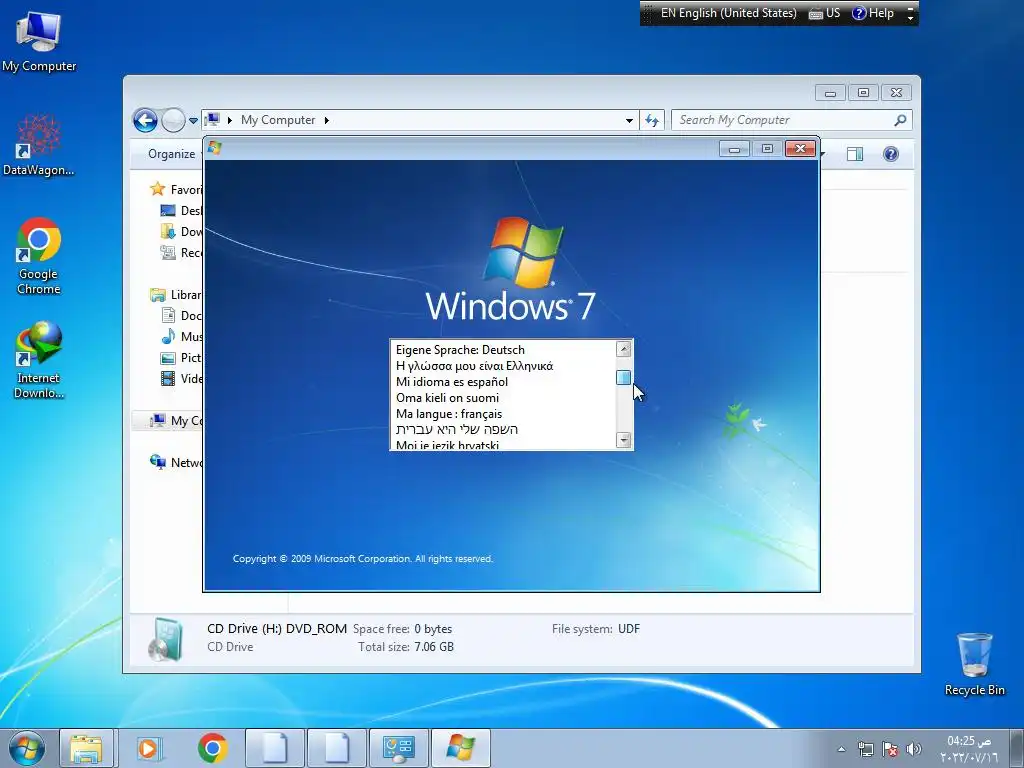Open Windows Media Player from the taskbar
1024x768 pixels.
click(148, 748)
